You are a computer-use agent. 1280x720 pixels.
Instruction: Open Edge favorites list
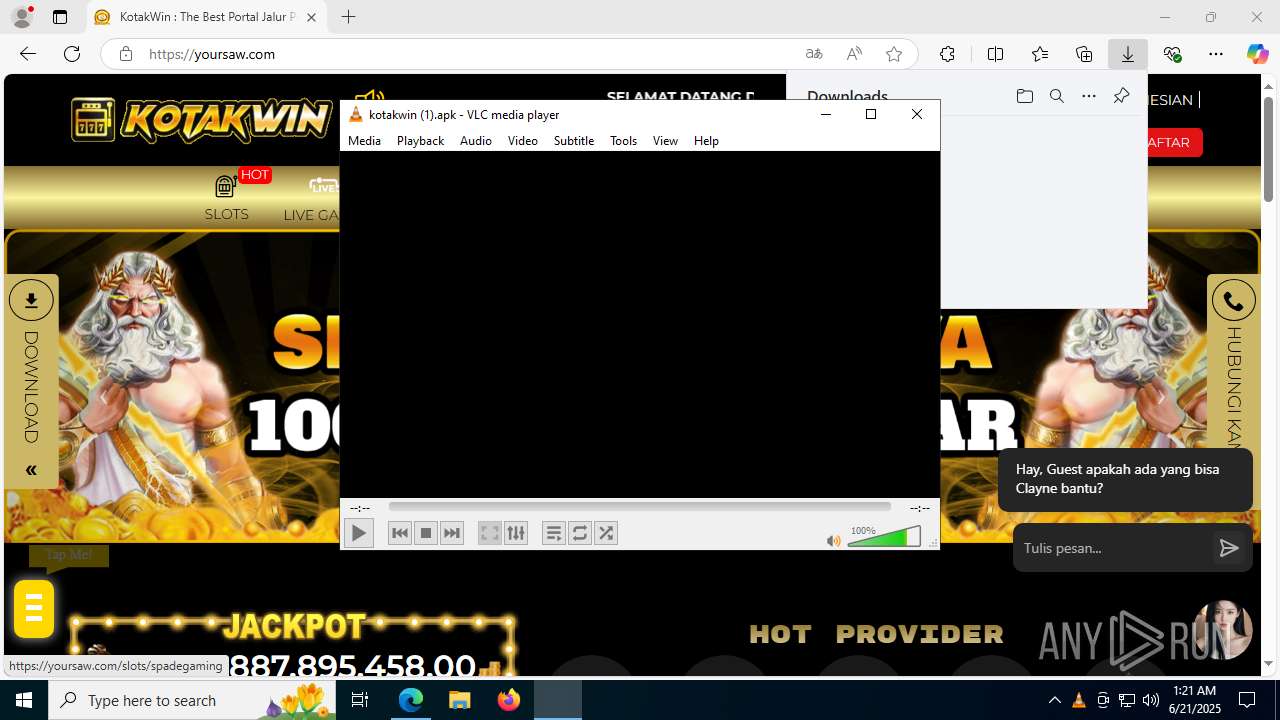pos(1040,54)
